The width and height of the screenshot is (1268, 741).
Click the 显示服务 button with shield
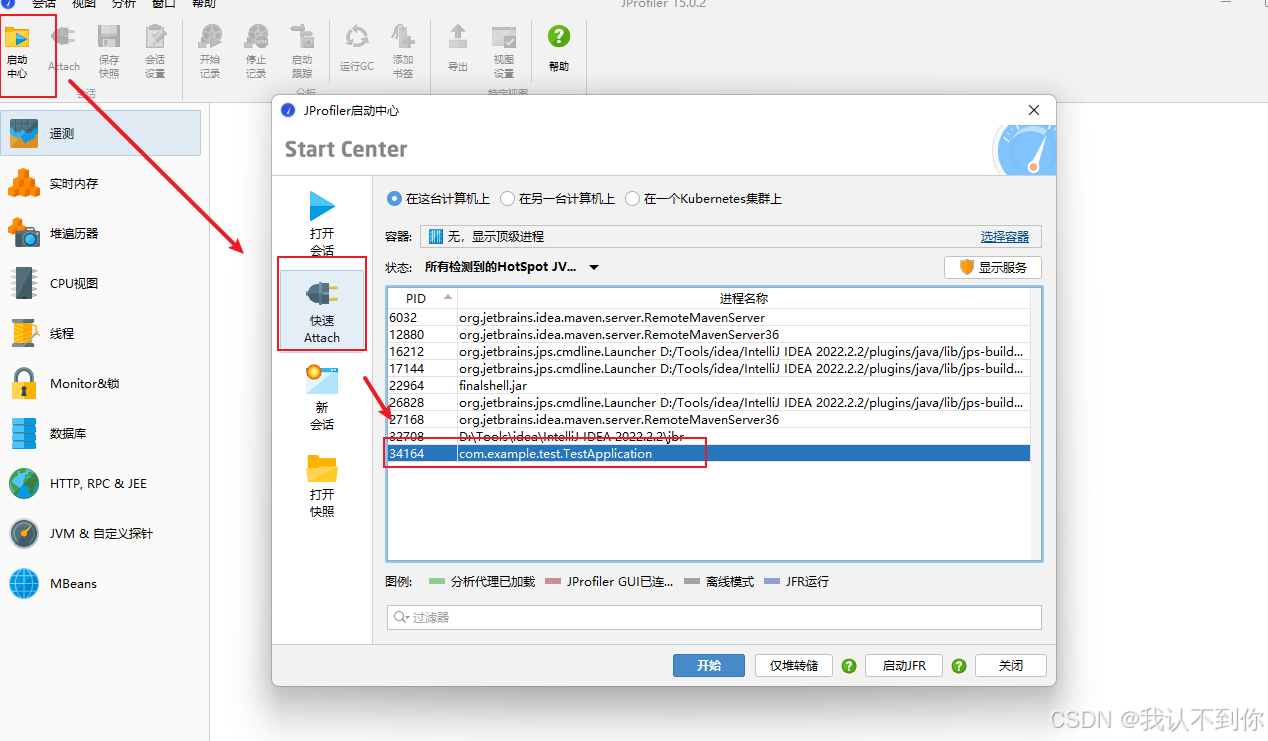[993, 267]
